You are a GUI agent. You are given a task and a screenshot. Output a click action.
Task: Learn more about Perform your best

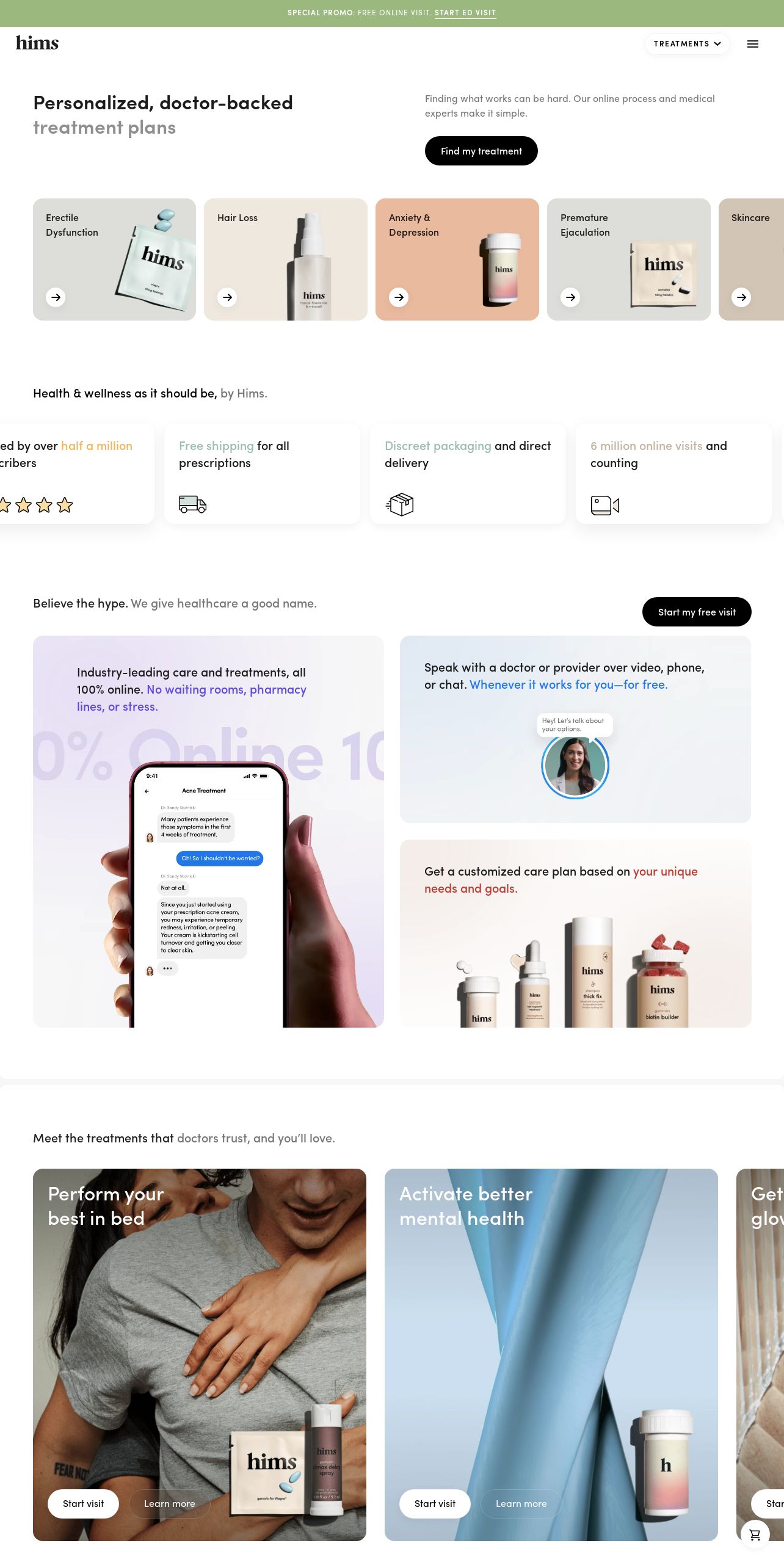click(169, 1503)
